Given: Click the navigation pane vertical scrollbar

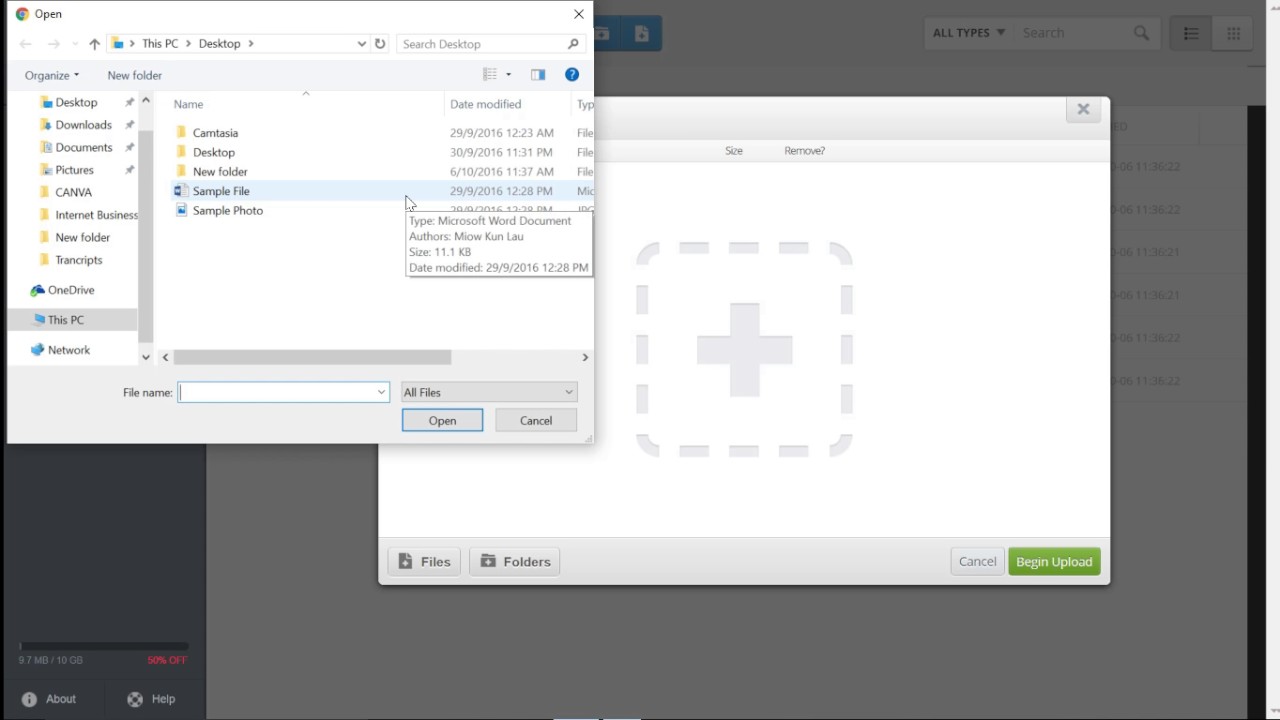Looking at the screenshot, I should (146, 235).
